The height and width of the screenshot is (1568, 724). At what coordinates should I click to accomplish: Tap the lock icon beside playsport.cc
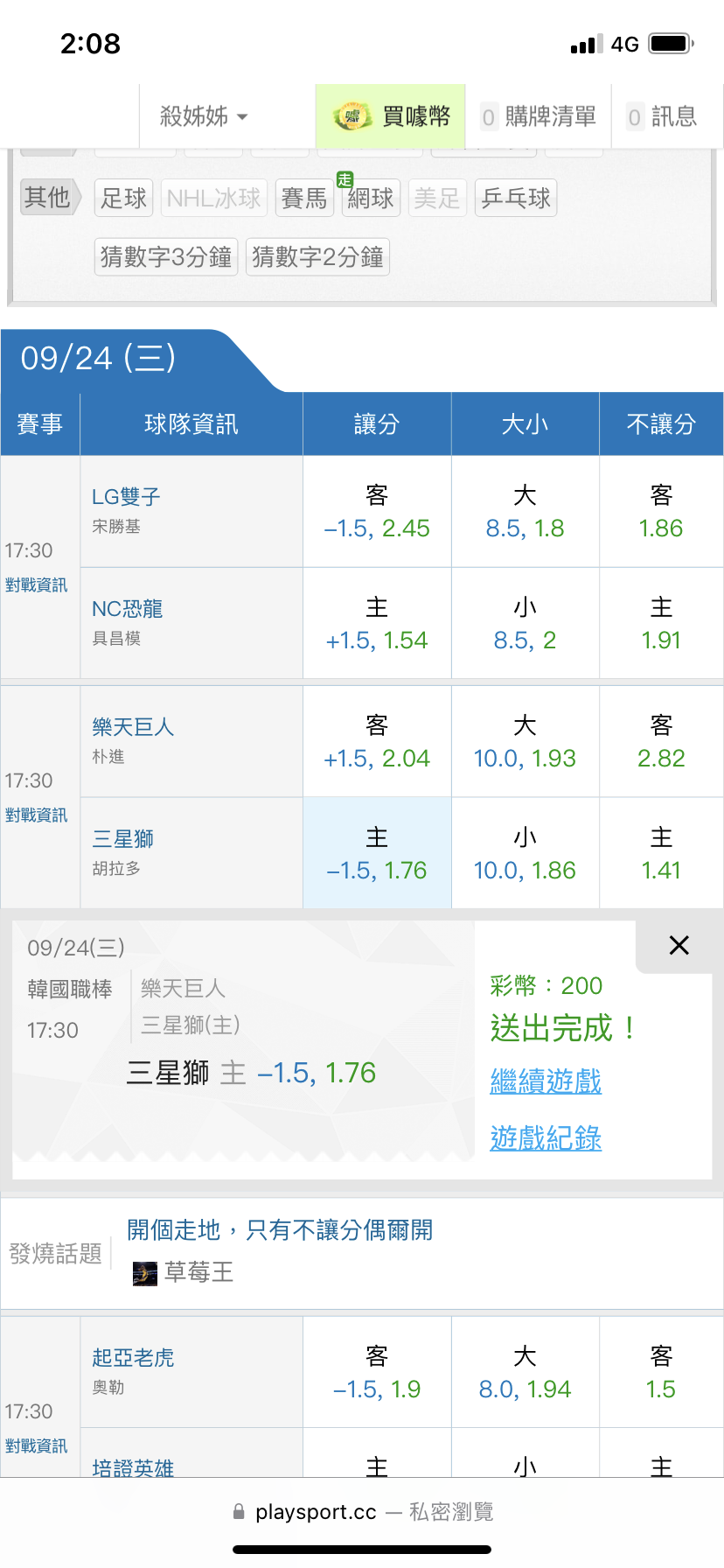click(x=239, y=1512)
